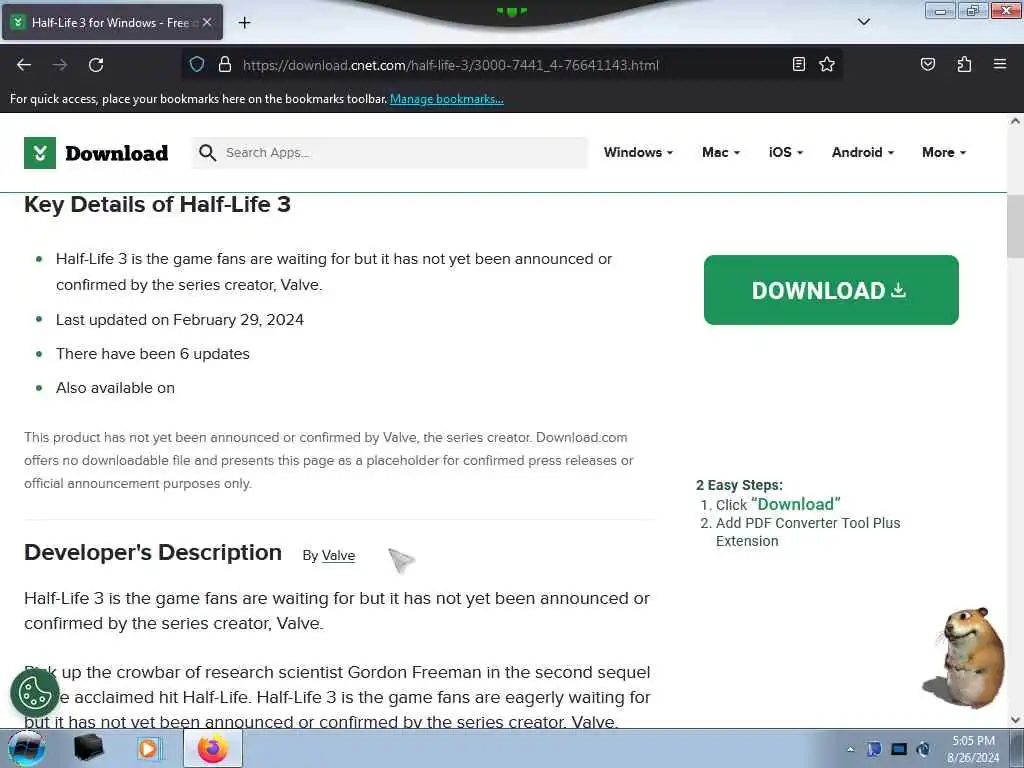The height and width of the screenshot is (768, 1024).
Task: Click the Download site title
Action: (117, 153)
